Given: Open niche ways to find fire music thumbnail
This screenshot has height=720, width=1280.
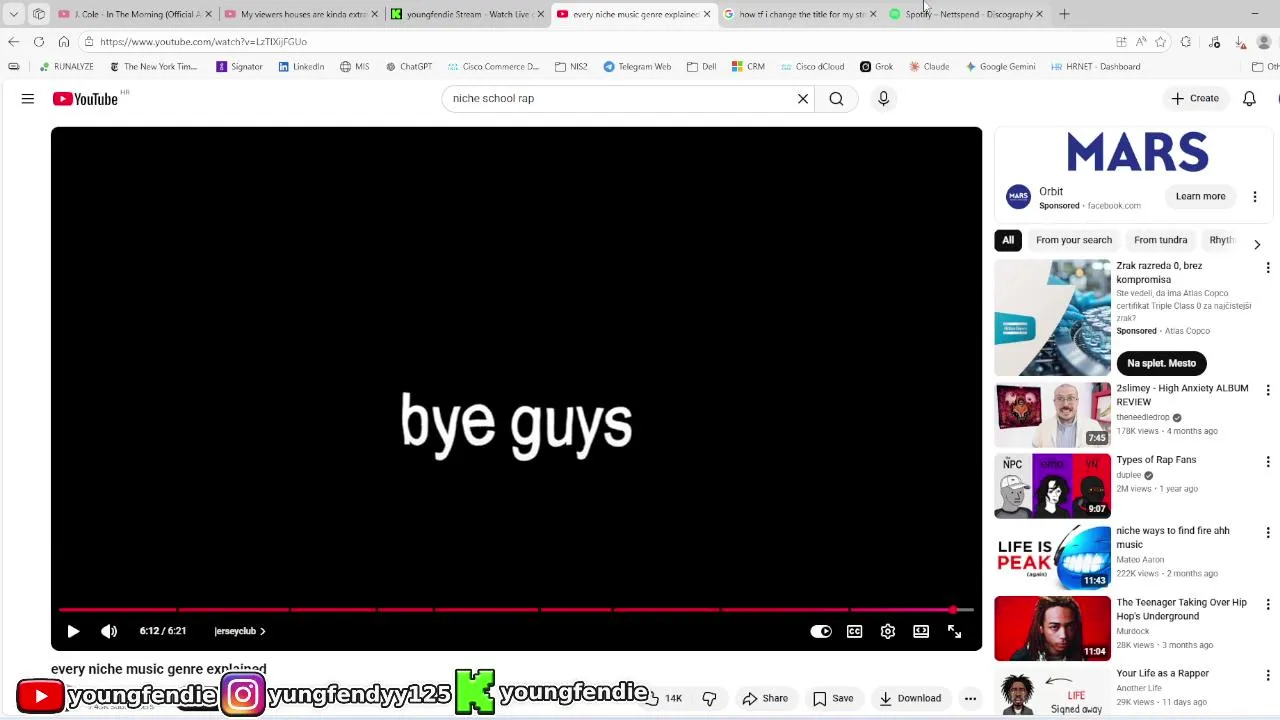Looking at the screenshot, I should 1052,557.
